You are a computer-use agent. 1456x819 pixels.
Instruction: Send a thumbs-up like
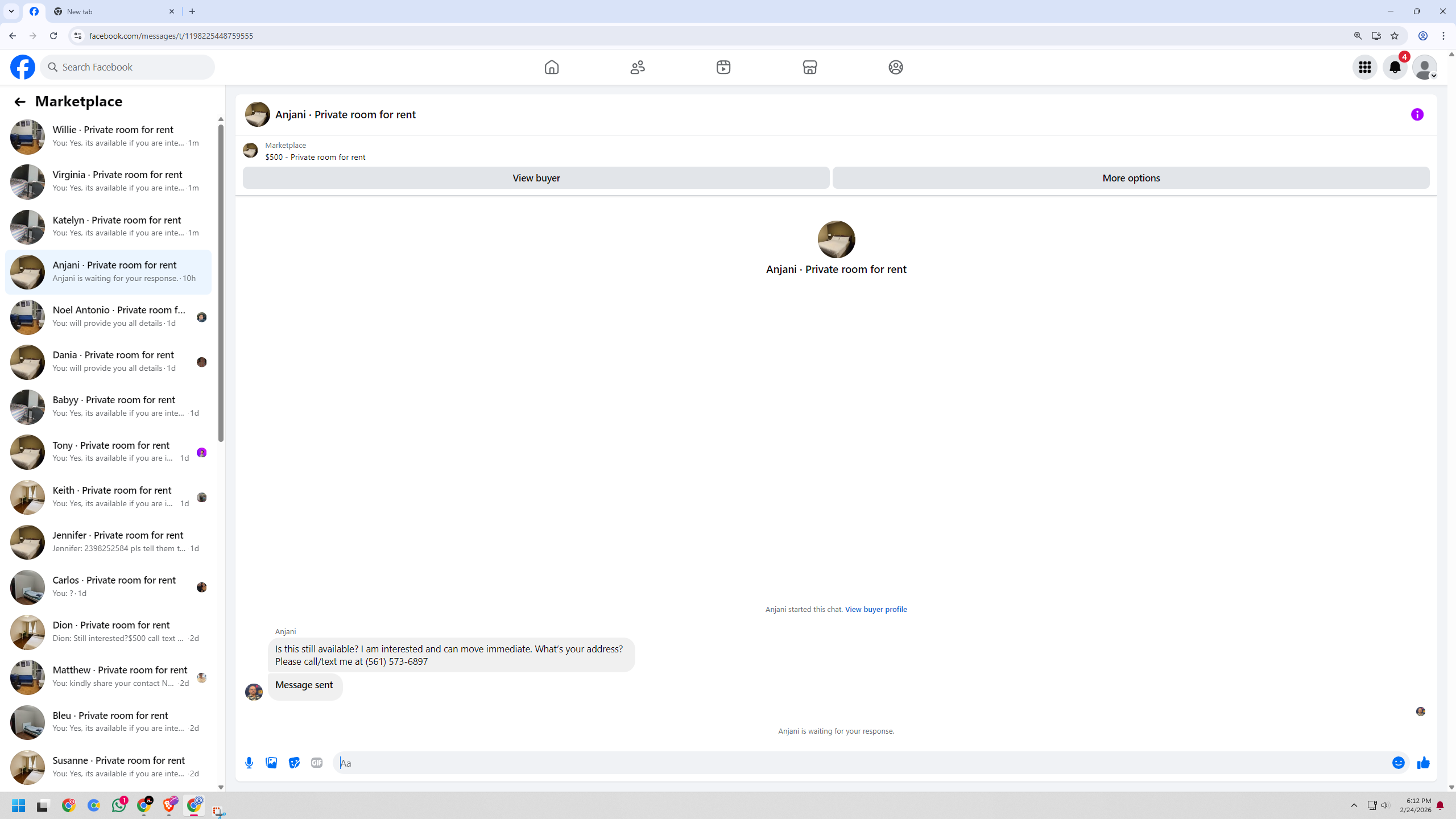click(1423, 763)
